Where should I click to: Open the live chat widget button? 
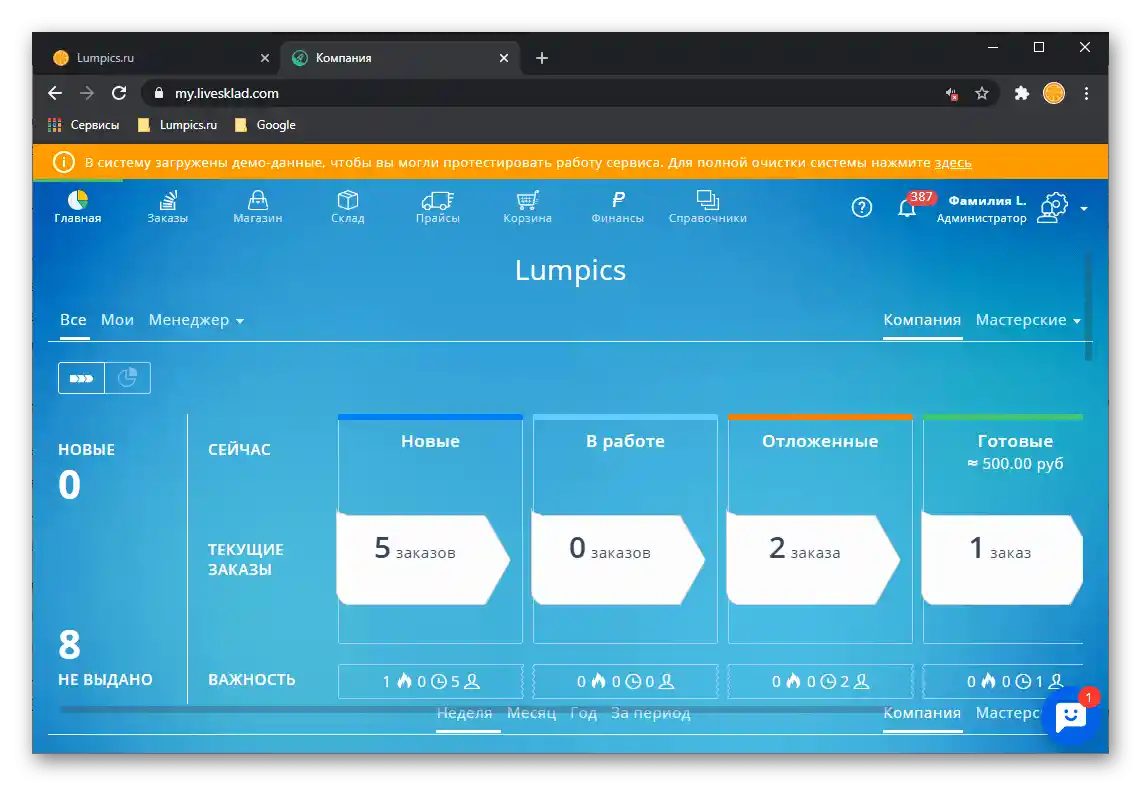click(x=1070, y=716)
